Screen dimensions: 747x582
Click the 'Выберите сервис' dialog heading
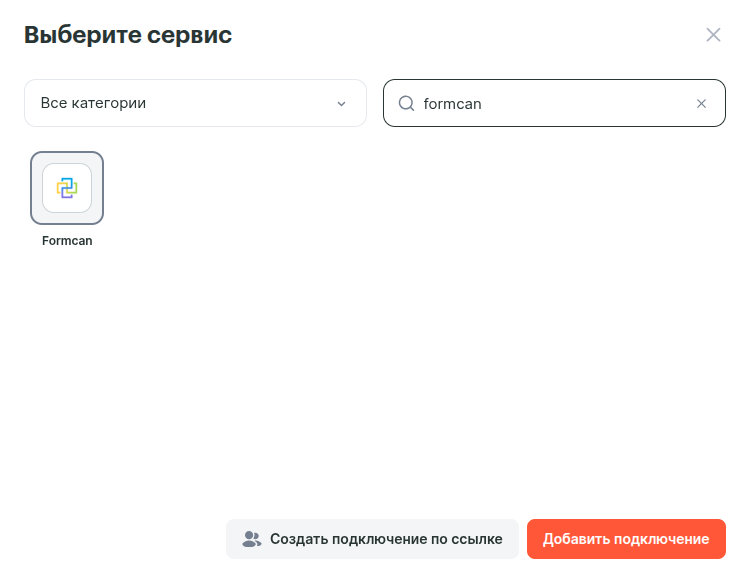pos(128,35)
